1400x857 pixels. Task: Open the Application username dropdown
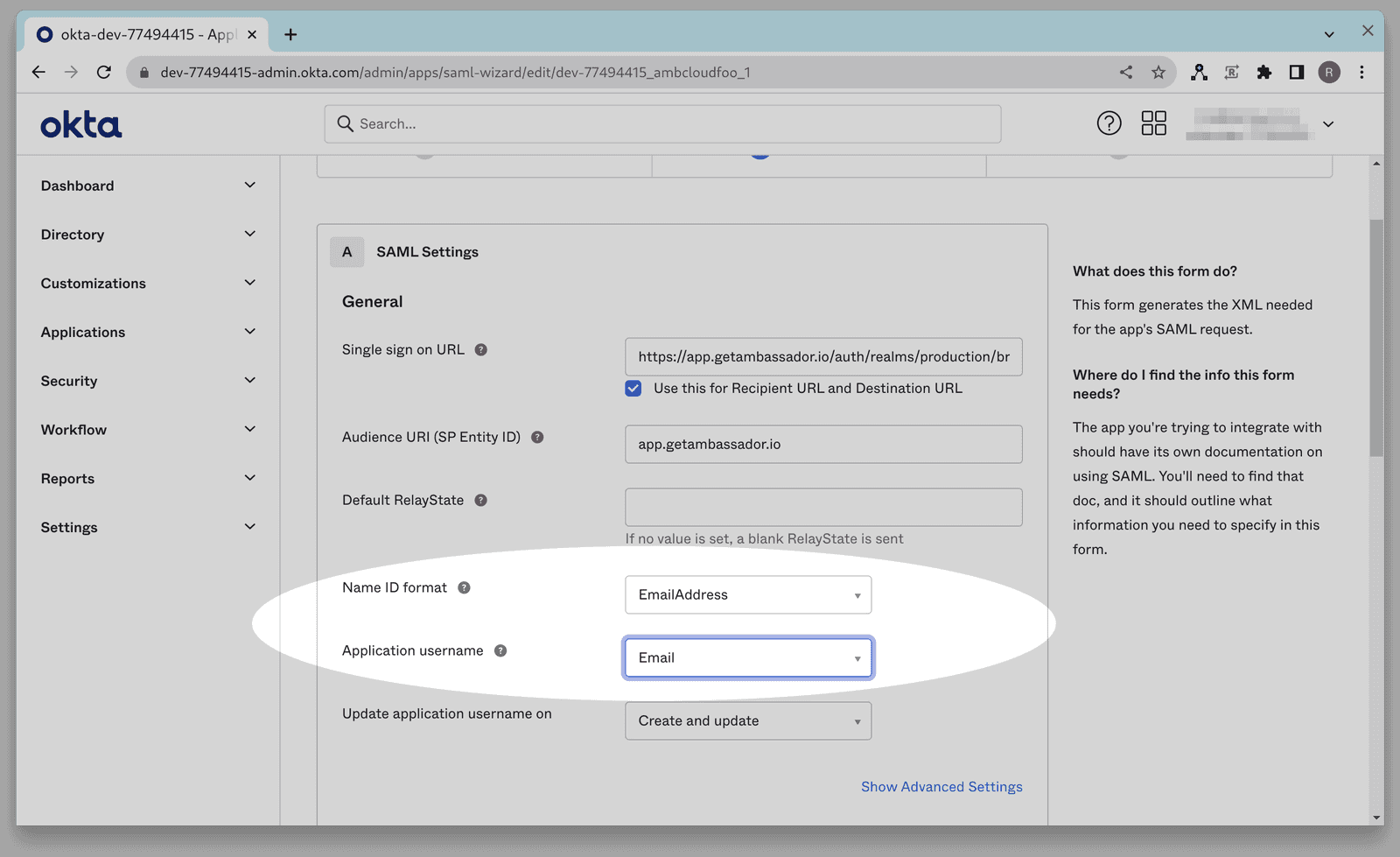tap(748, 657)
